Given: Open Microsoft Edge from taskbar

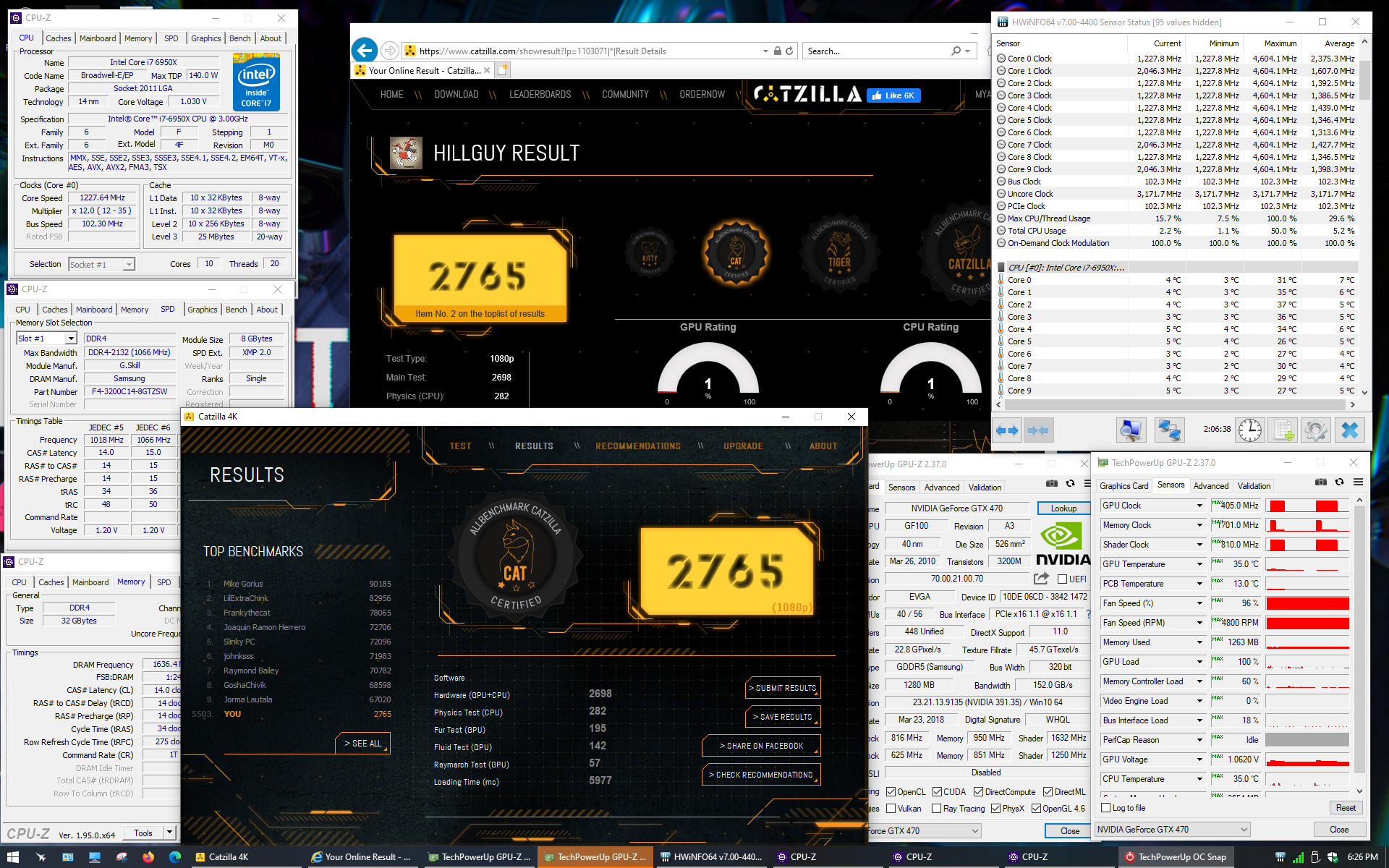Looking at the screenshot, I should click(x=175, y=857).
